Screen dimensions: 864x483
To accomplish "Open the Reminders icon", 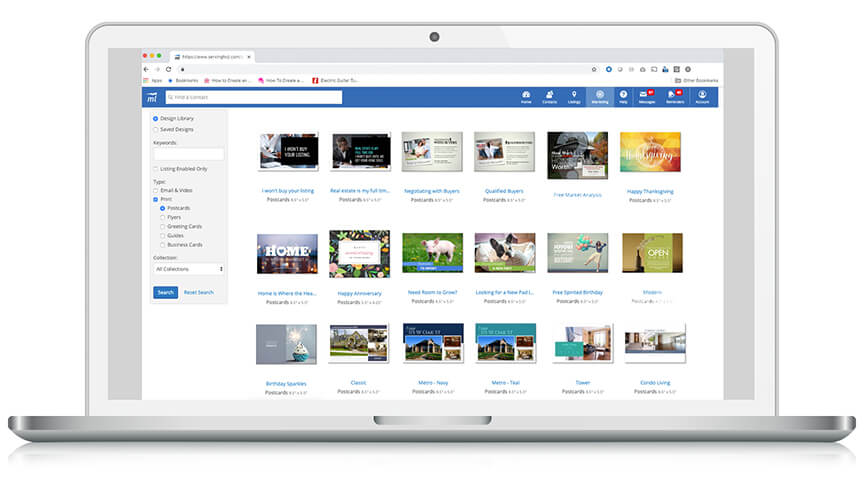I will [674, 97].
